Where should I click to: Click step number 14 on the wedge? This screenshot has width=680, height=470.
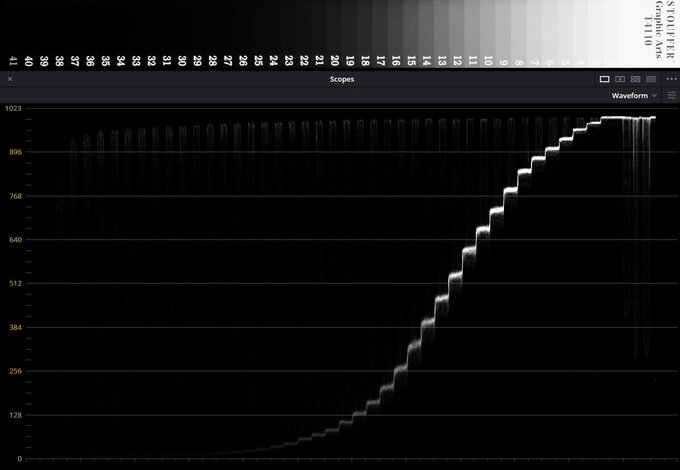point(426,61)
